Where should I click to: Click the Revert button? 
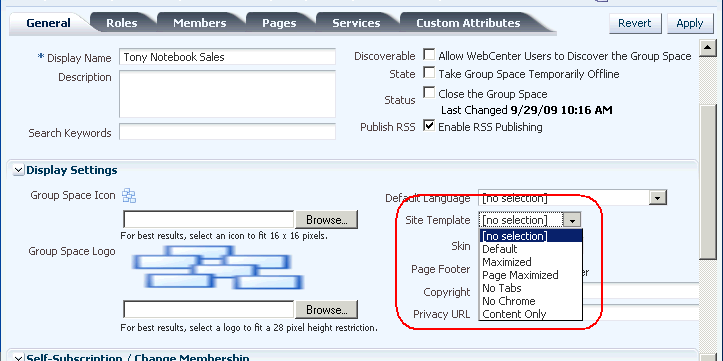tap(635, 24)
